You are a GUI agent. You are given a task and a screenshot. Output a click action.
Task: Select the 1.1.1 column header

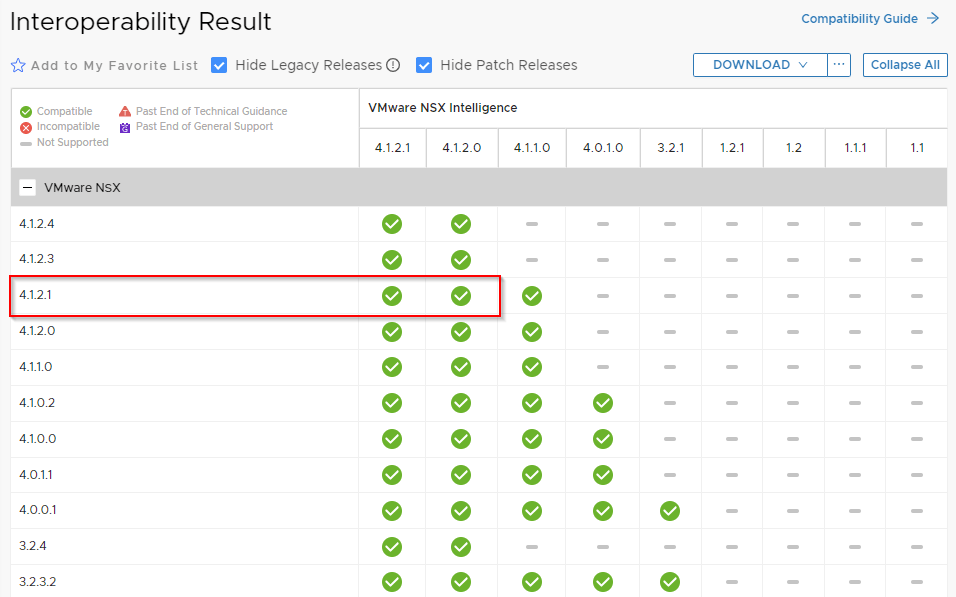click(855, 148)
